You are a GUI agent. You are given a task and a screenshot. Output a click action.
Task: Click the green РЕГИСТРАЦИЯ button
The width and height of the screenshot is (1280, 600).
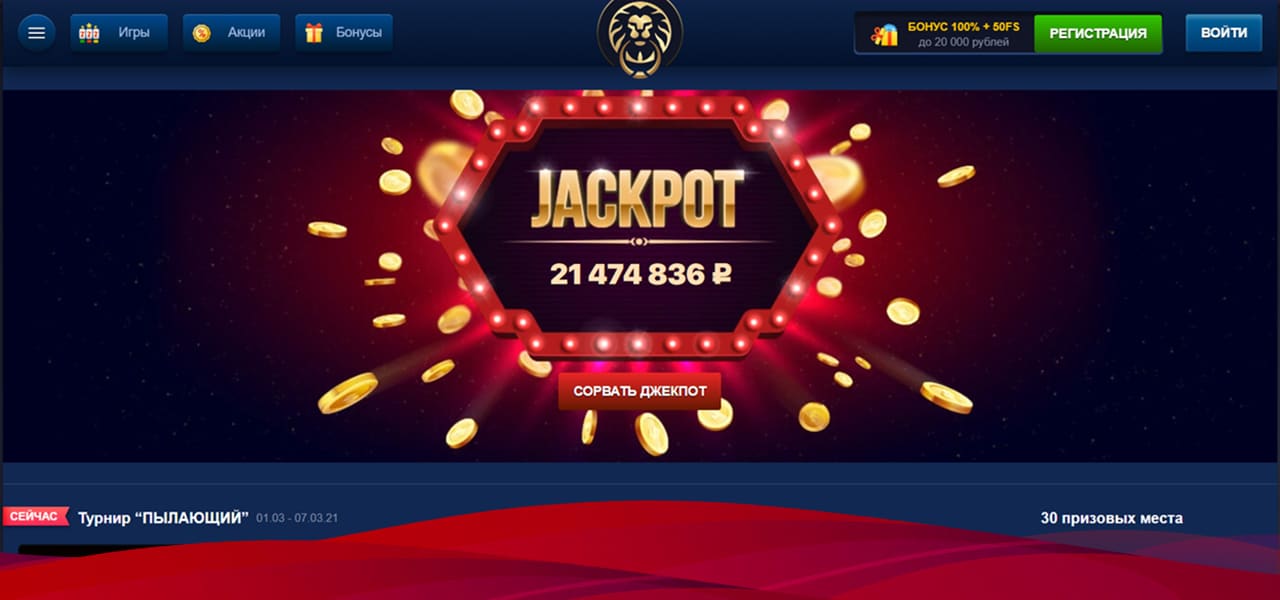pyautogui.click(x=1098, y=33)
